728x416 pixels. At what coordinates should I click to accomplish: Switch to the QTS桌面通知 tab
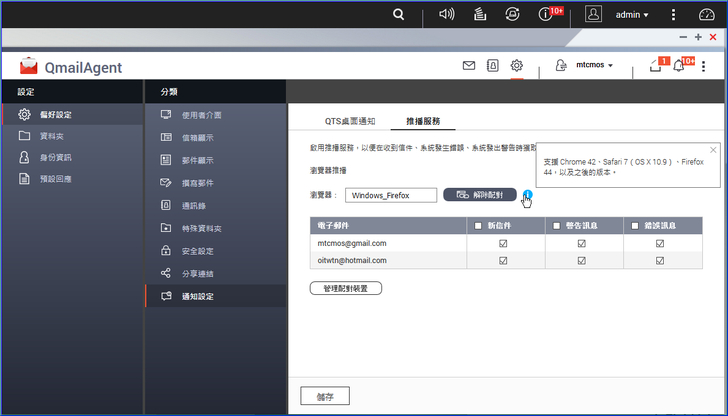(349, 121)
